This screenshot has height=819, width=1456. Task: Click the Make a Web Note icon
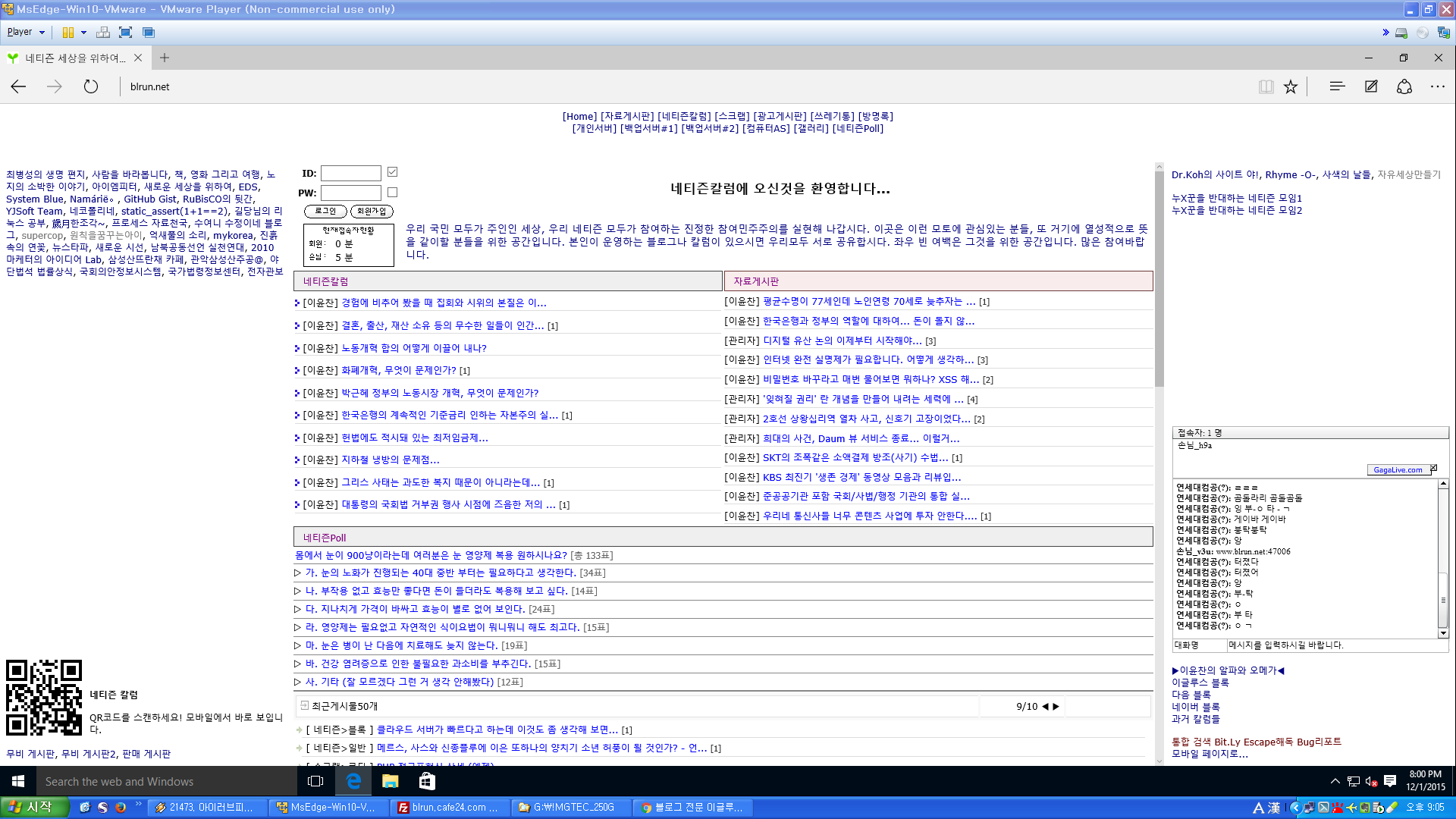(x=1371, y=86)
